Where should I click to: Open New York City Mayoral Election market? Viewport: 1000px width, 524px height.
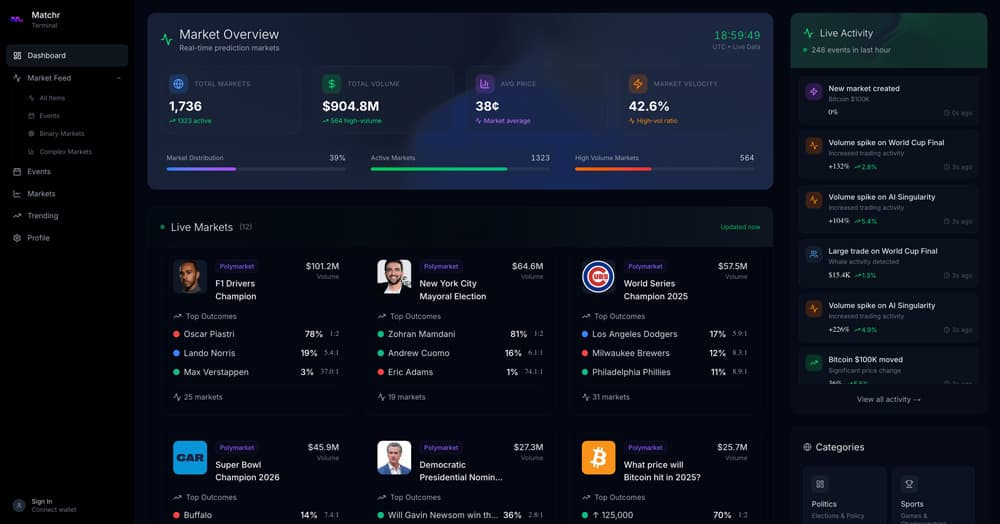click(452, 290)
